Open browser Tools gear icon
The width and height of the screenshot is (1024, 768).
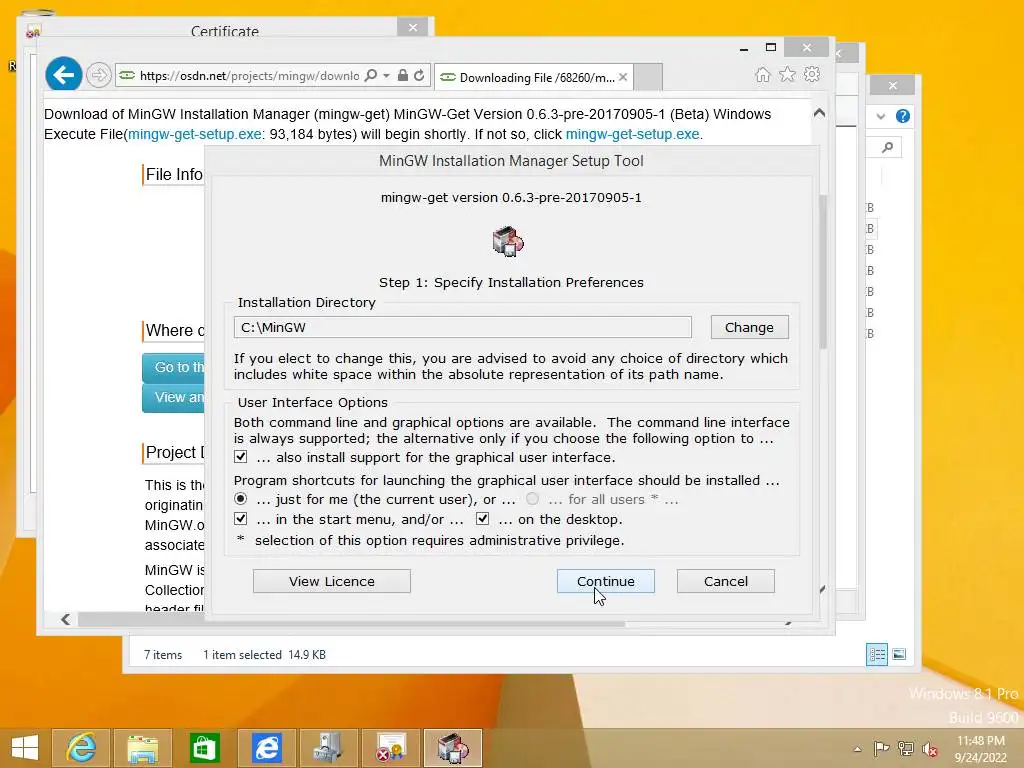point(812,74)
